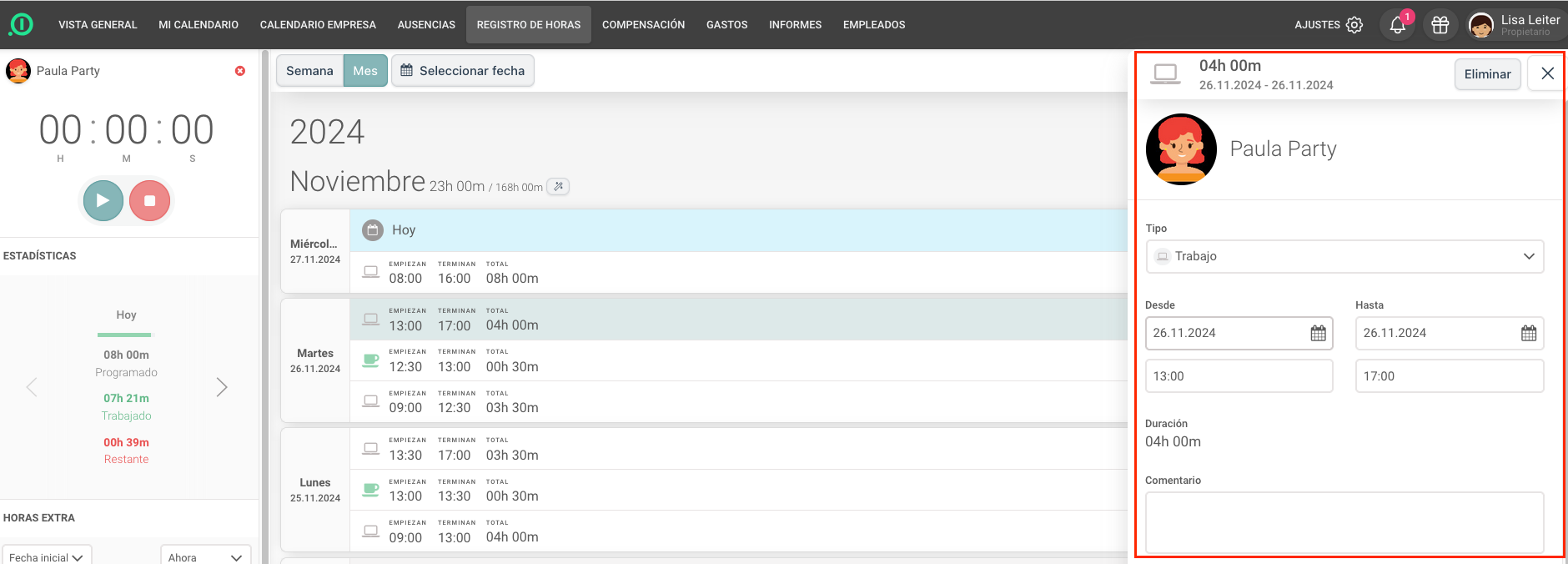This screenshot has width=1568, height=564.
Task: Switch to Mes view
Action: [x=365, y=71]
